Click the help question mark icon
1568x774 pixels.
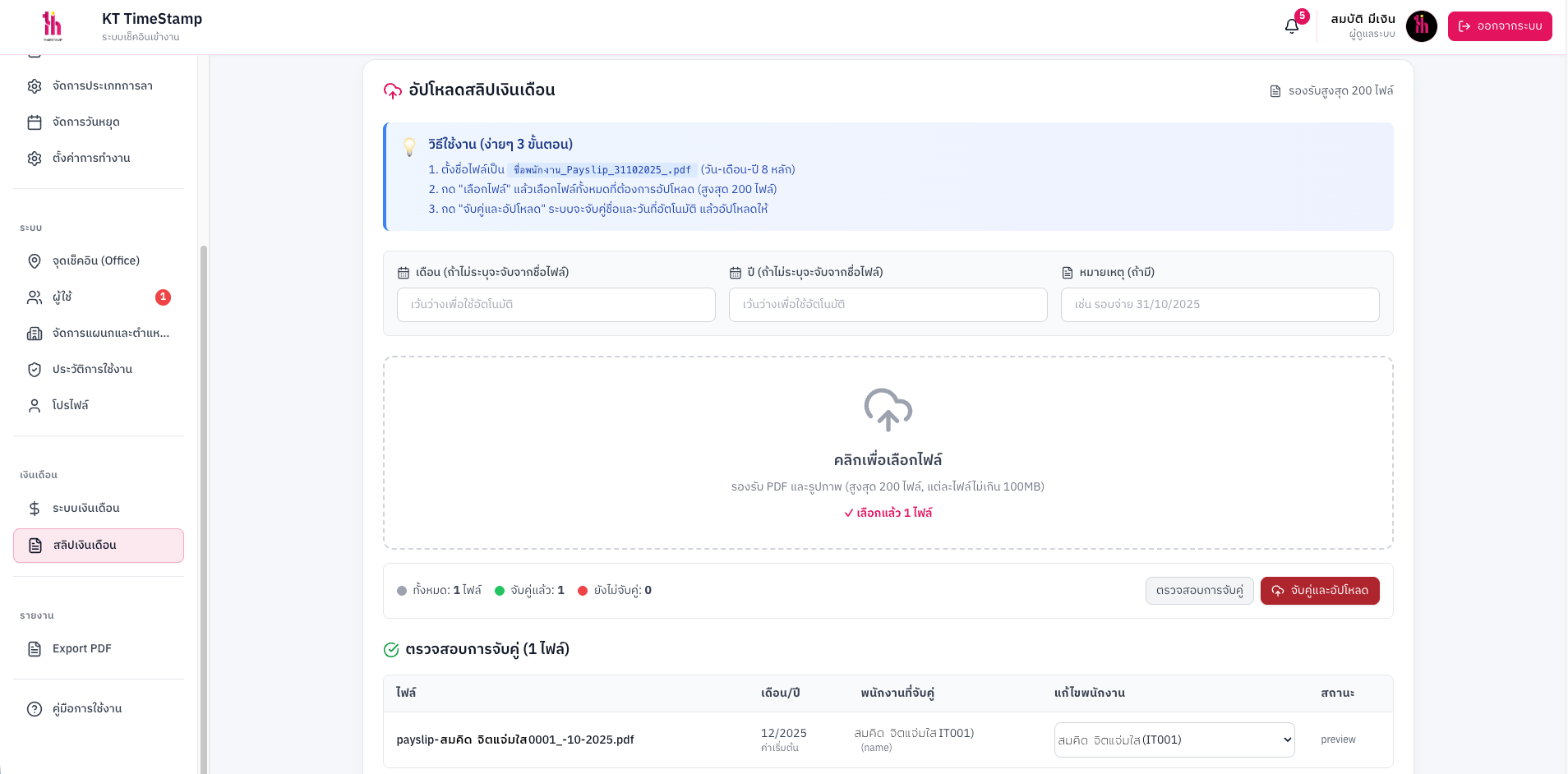coord(35,709)
